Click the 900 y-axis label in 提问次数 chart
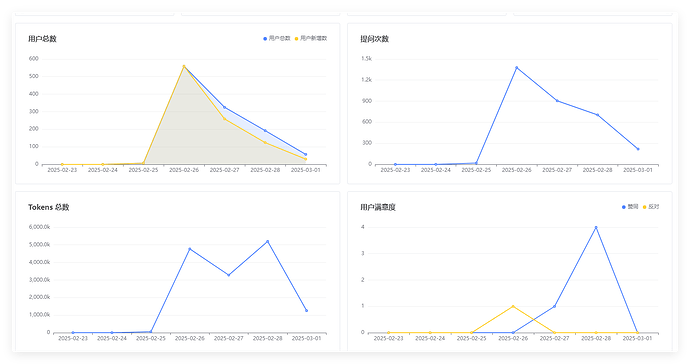 coord(367,101)
